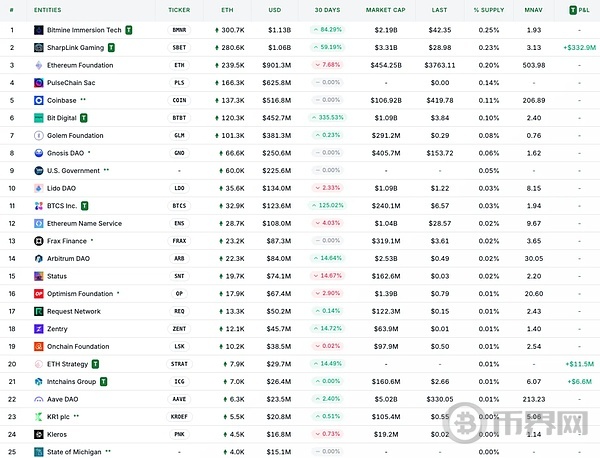Sort table by MARKET CAP column header
Image resolution: width=600 pixels, height=458 pixels.
tap(385, 10)
